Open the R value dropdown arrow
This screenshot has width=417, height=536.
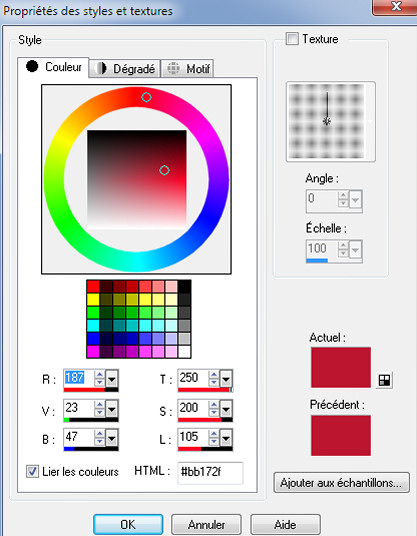click(112, 379)
